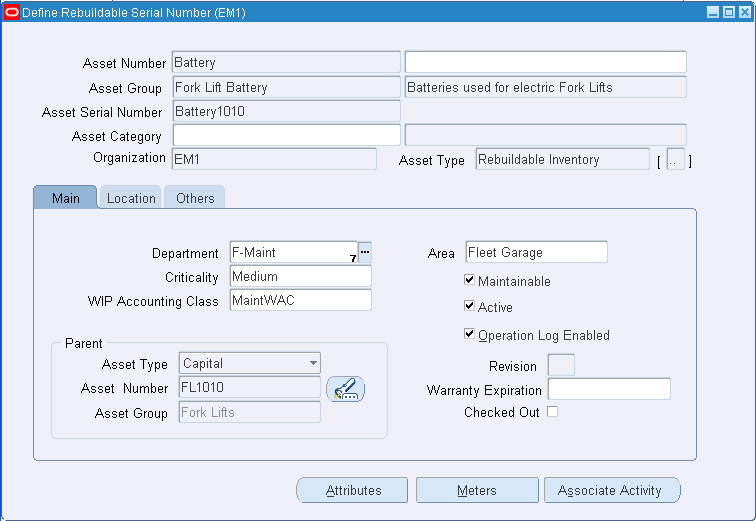The height and width of the screenshot is (521, 756).
Task: Click the Asset Group description field
Action: tap(546, 87)
